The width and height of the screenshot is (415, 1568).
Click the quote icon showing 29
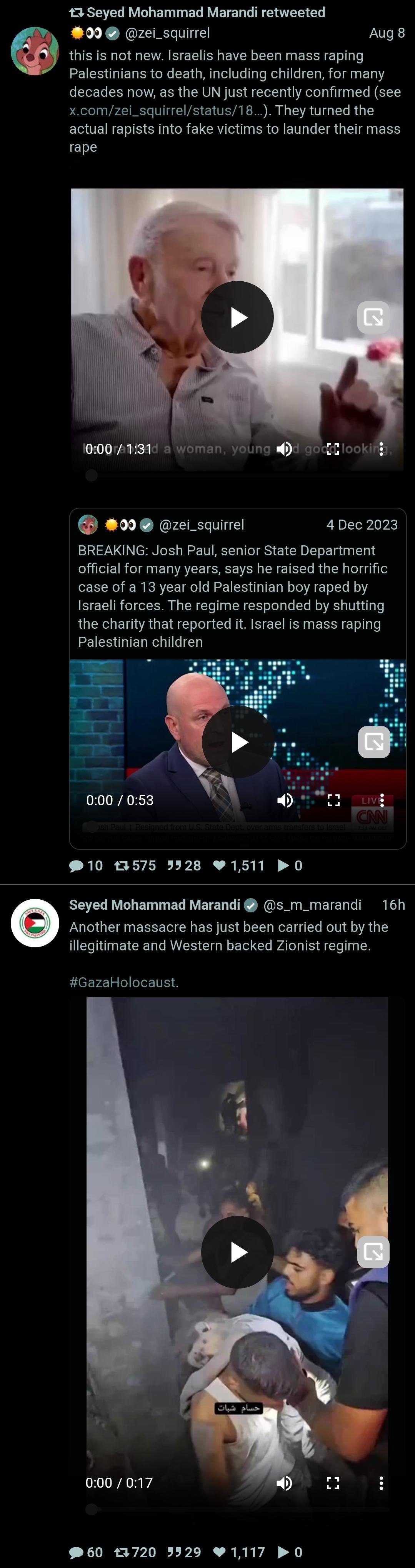point(174,1552)
